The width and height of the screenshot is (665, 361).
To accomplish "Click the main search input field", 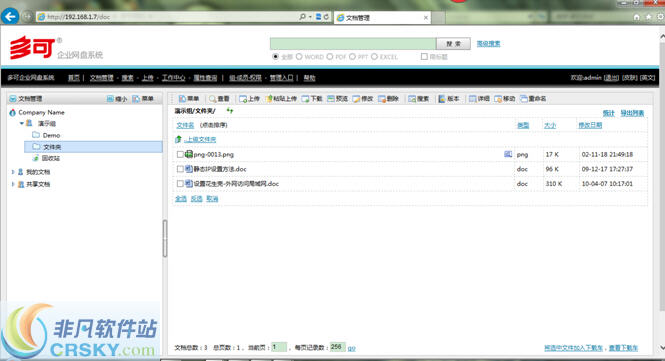I will click(x=353, y=44).
